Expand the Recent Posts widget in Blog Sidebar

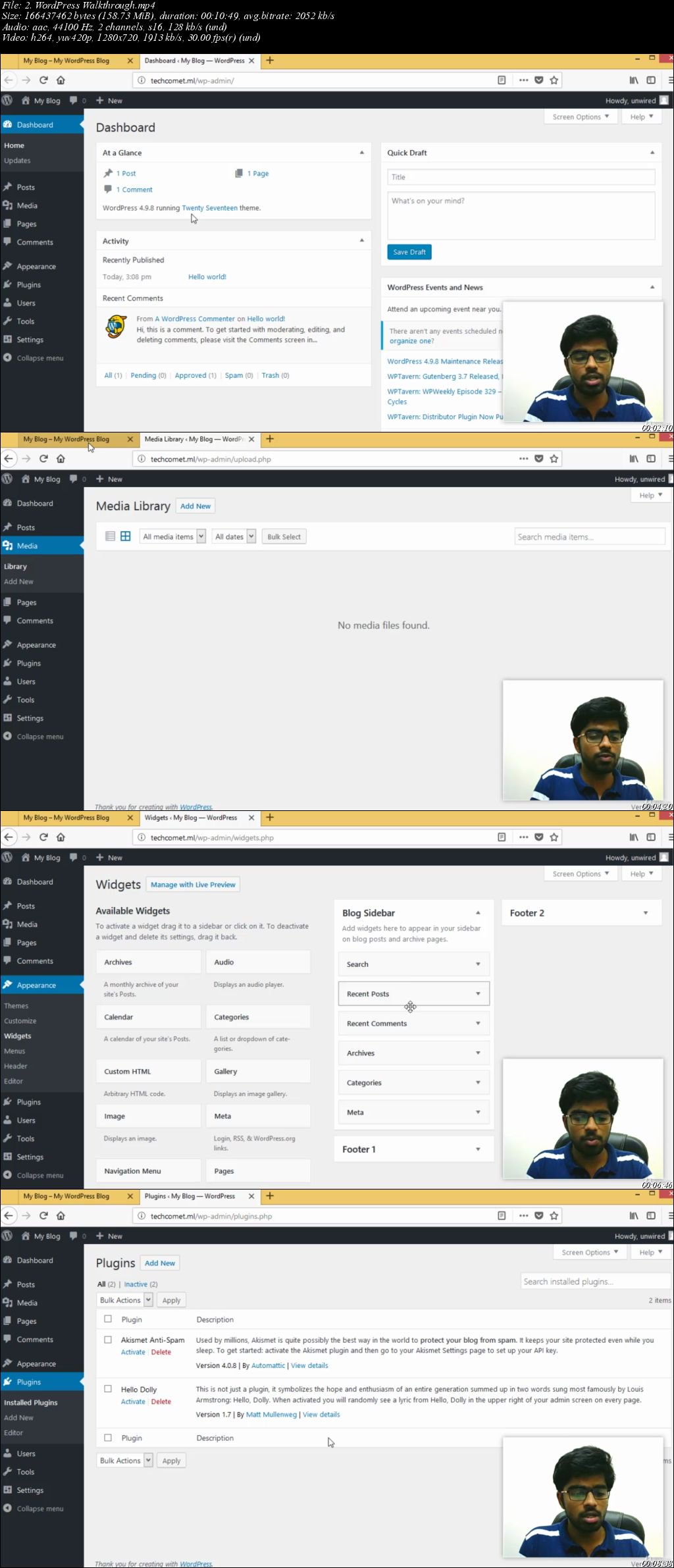click(x=478, y=994)
